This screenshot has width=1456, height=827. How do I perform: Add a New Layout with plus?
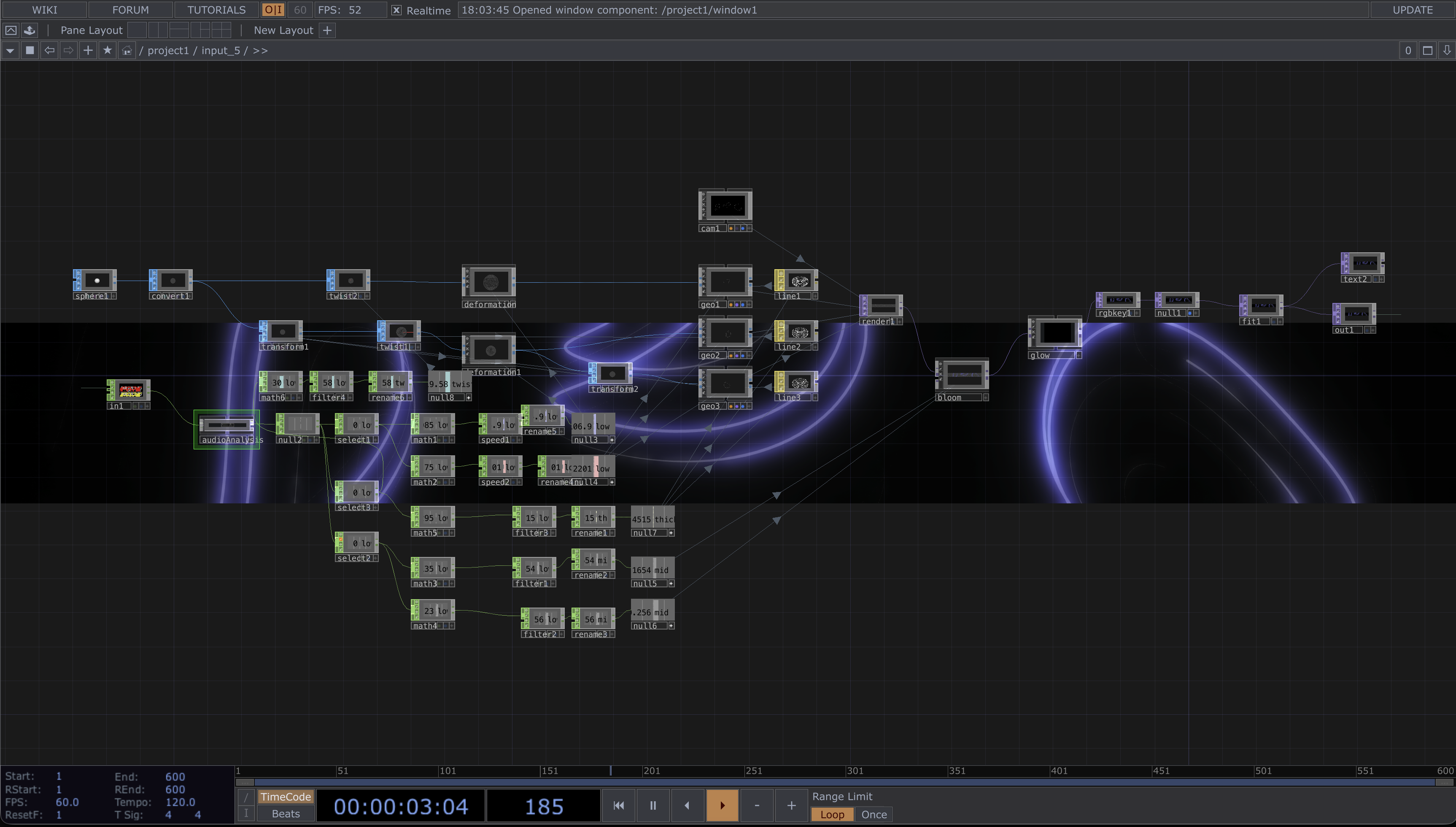[x=328, y=30]
